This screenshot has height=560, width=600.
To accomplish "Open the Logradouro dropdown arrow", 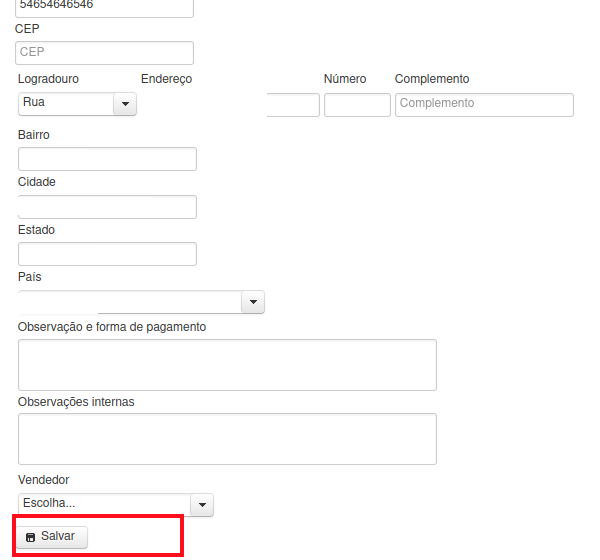I will [125, 104].
